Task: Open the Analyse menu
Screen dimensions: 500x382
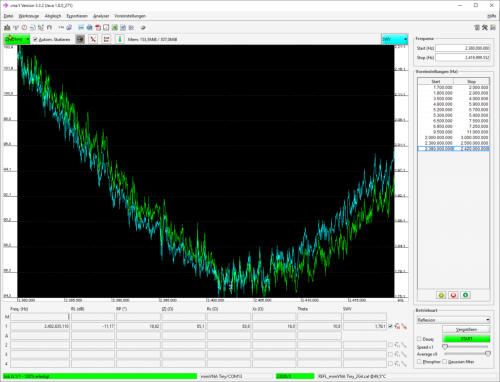Action: click(x=101, y=16)
